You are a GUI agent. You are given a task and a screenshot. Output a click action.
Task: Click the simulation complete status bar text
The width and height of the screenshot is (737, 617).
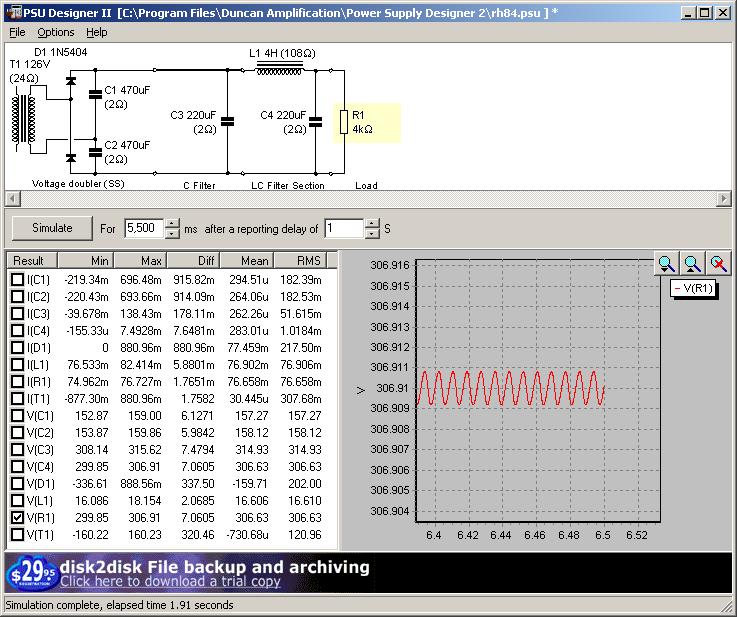pyautogui.click(x=119, y=605)
